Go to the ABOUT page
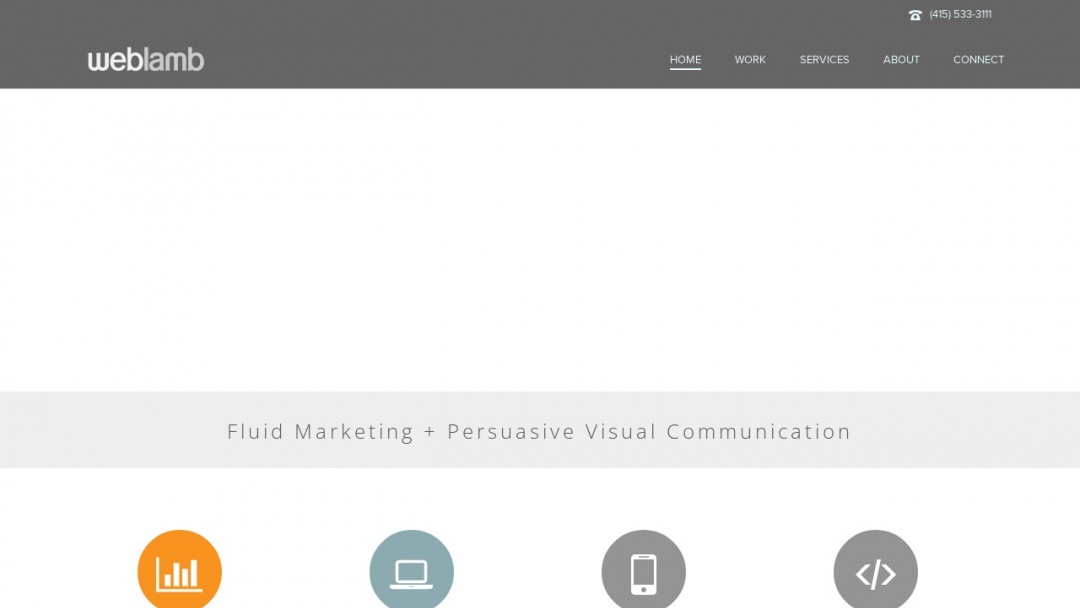The width and height of the screenshot is (1080, 608). tap(901, 59)
